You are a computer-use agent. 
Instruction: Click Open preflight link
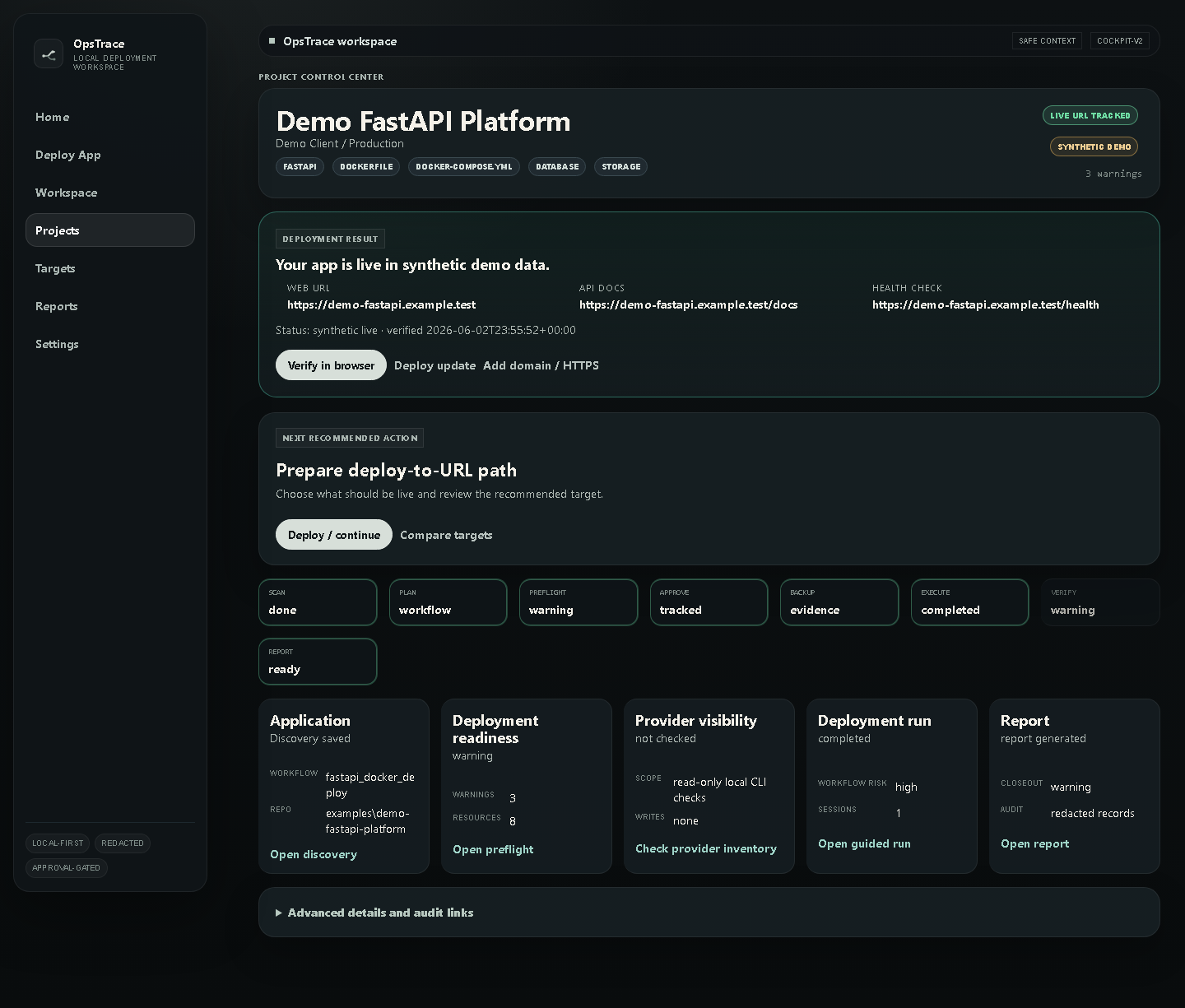click(x=493, y=849)
